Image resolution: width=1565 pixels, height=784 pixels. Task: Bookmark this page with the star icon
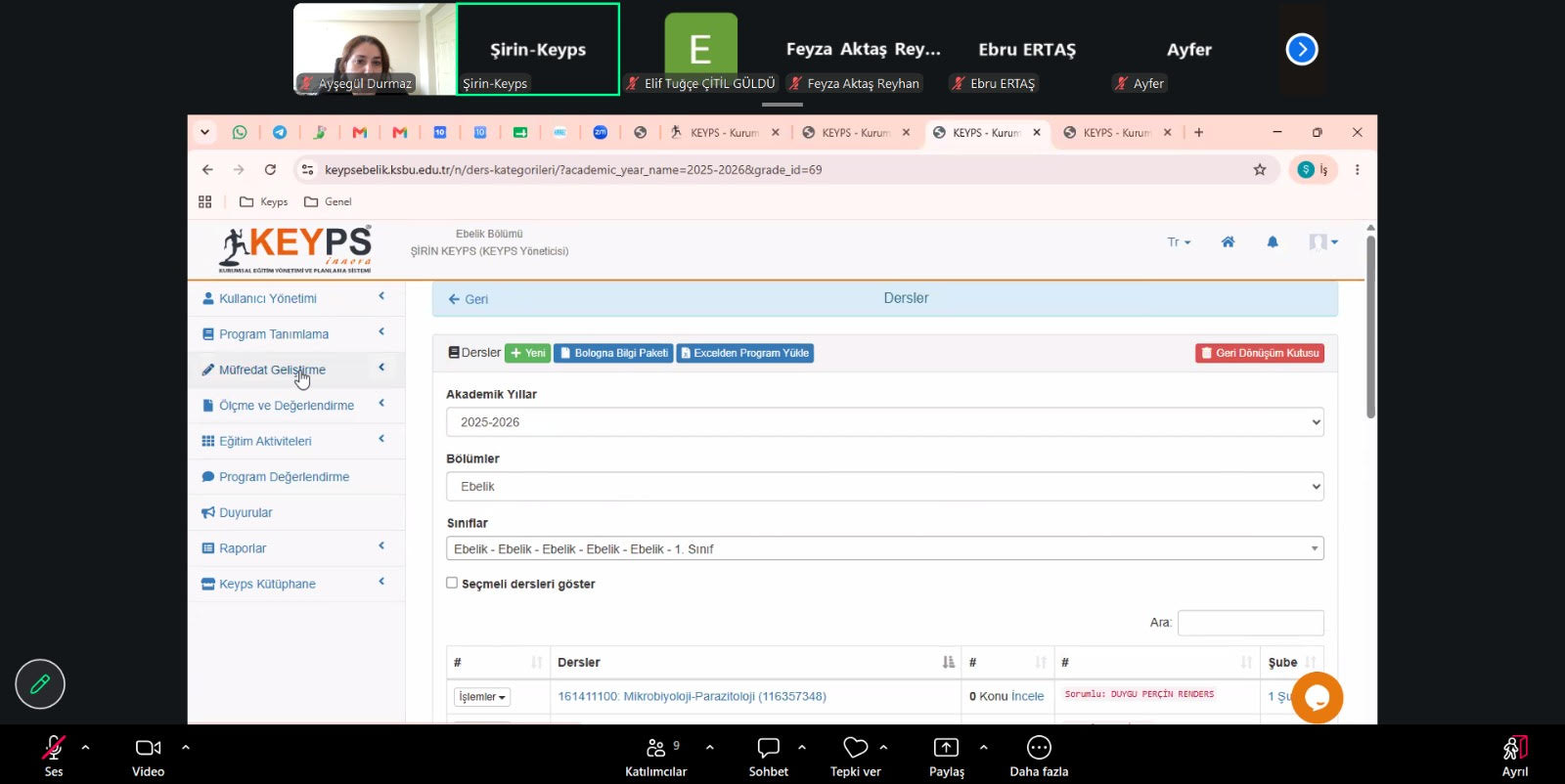(x=1260, y=169)
